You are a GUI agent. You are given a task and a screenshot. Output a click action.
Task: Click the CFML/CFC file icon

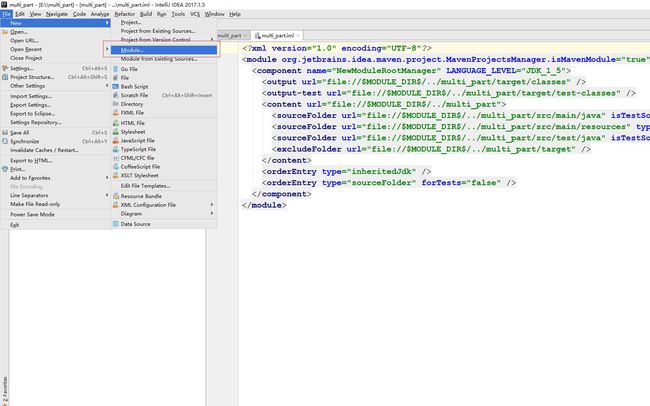coord(116,158)
